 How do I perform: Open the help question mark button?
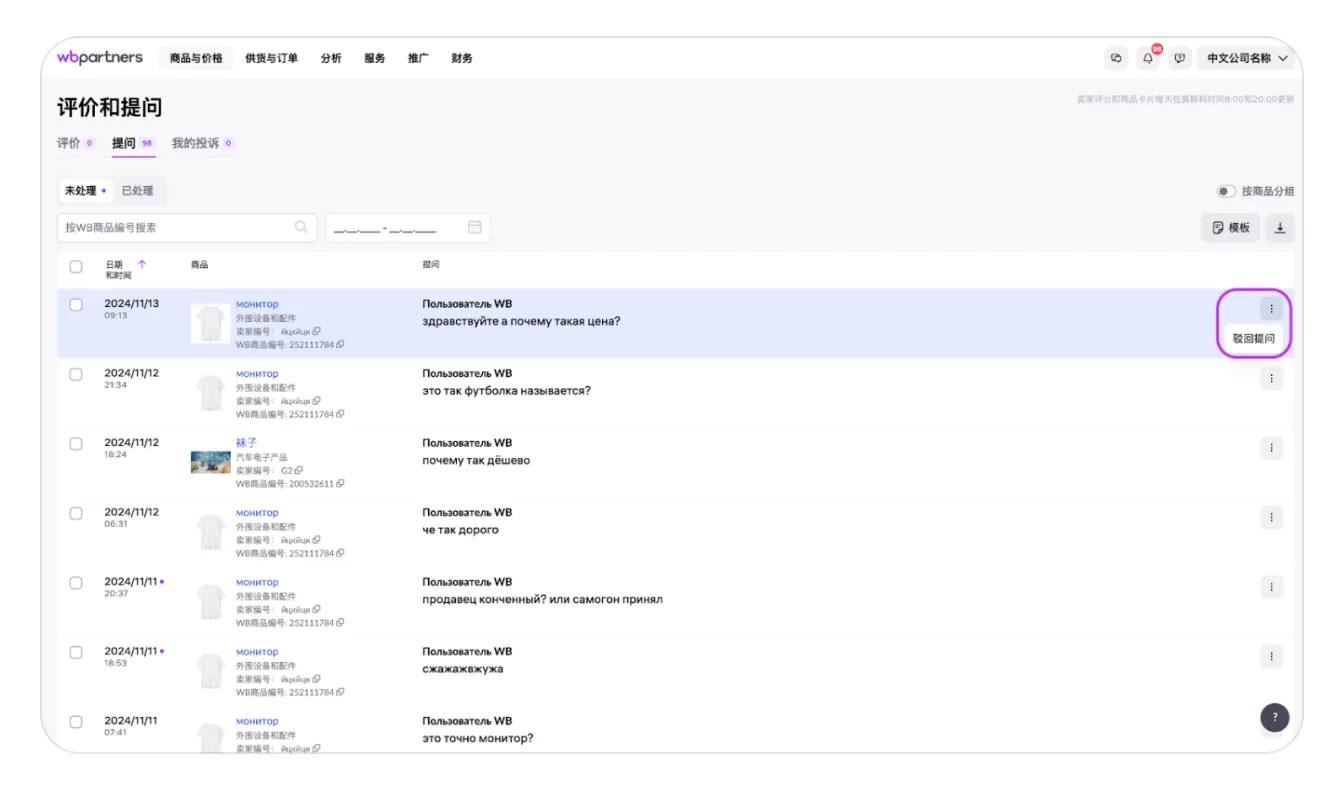(x=1274, y=717)
